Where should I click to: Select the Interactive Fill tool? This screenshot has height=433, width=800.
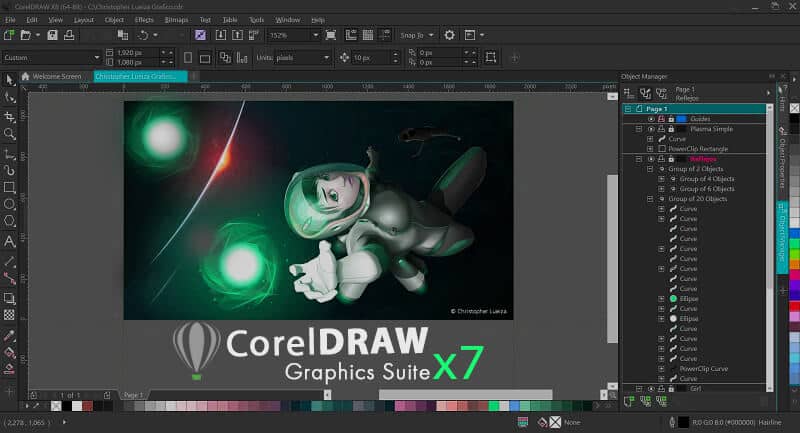[9, 352]
